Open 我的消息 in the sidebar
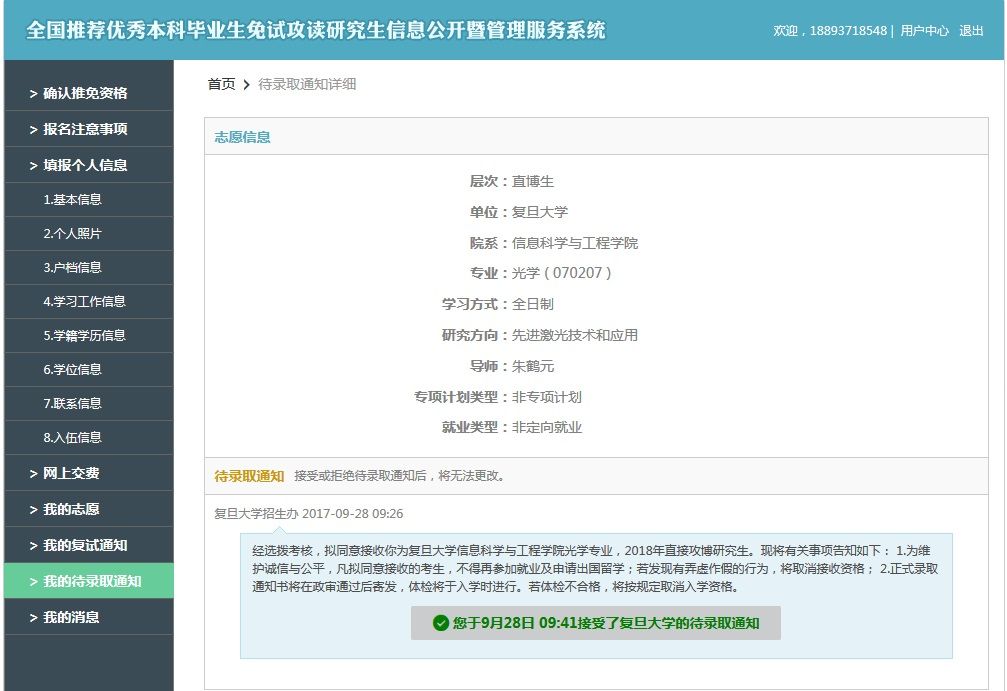 (x=71, y=617)
